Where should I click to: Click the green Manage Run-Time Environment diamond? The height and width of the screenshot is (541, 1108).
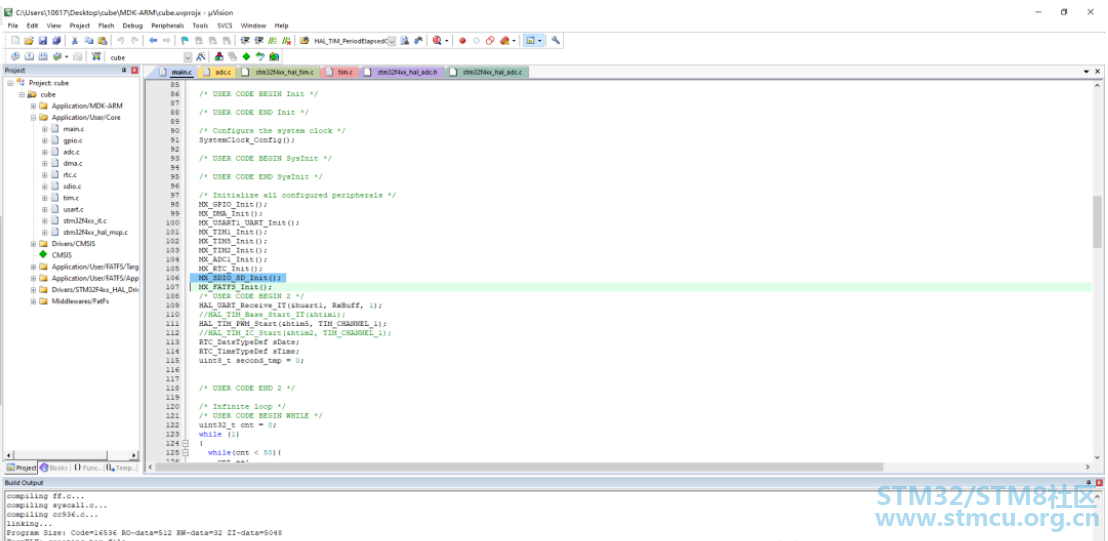click(246, 57)
